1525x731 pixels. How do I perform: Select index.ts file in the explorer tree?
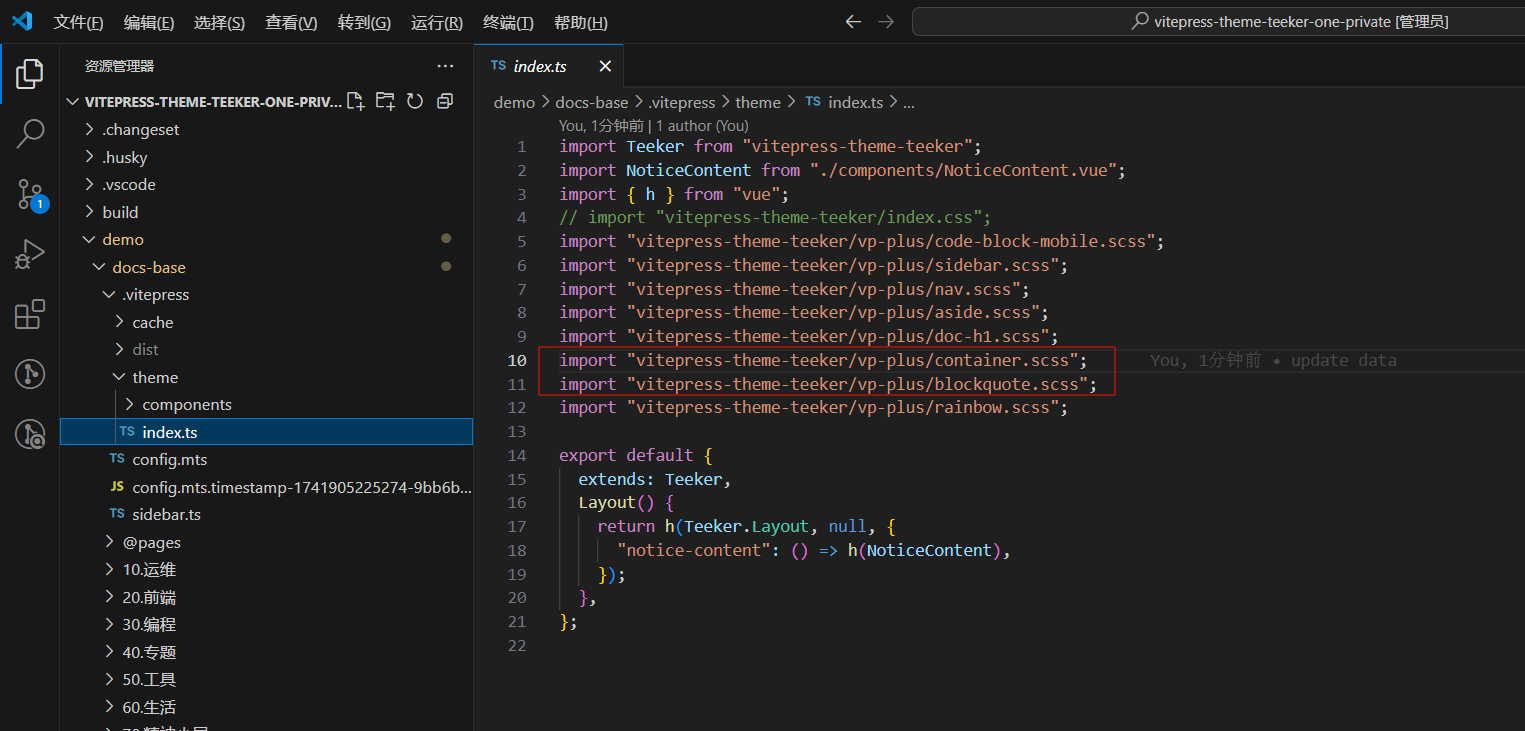[x=266, y=432]
